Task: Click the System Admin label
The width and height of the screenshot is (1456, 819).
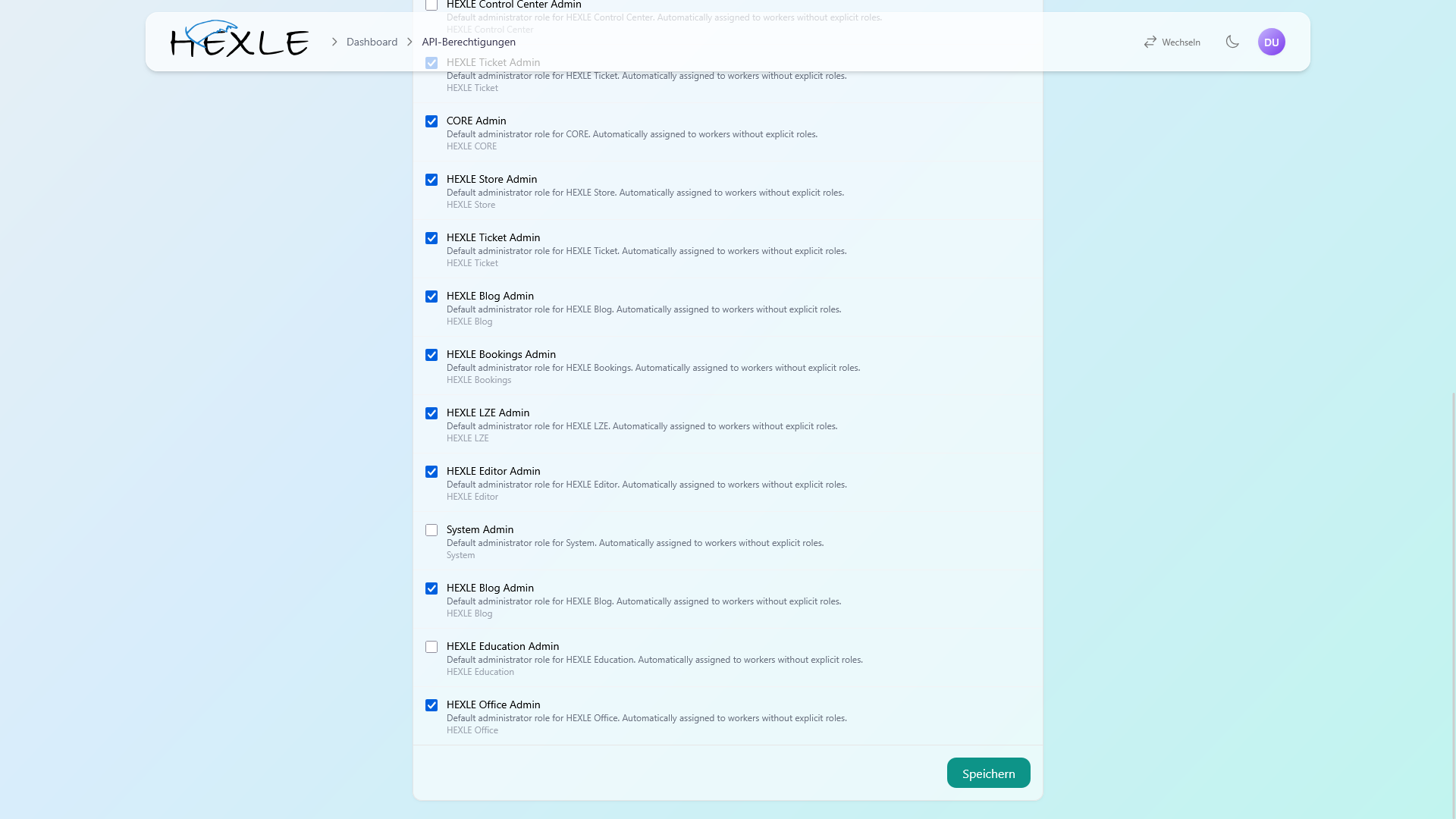Action: (480, 529)
